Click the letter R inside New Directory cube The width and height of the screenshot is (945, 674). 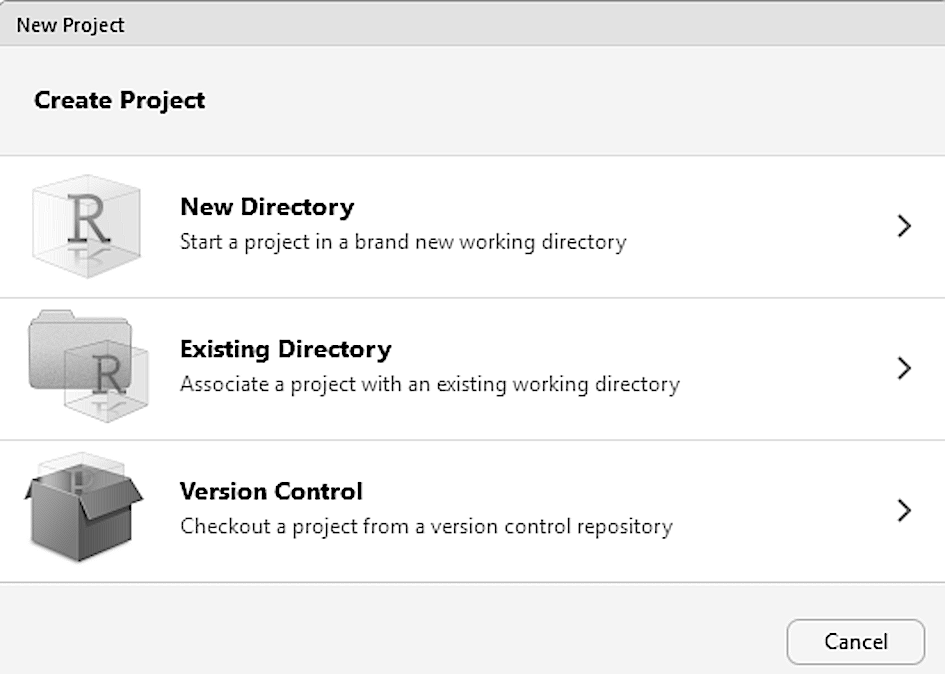pos(88,223)
